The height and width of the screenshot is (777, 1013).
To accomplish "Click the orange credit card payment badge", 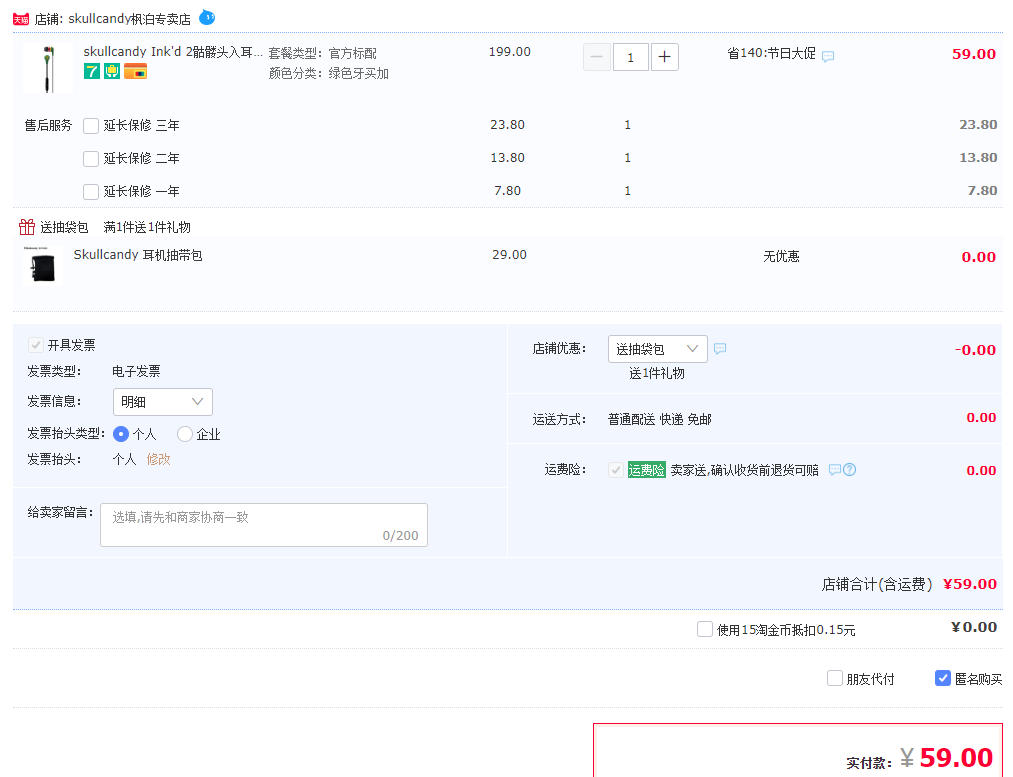I will click(x=136, y=71).
